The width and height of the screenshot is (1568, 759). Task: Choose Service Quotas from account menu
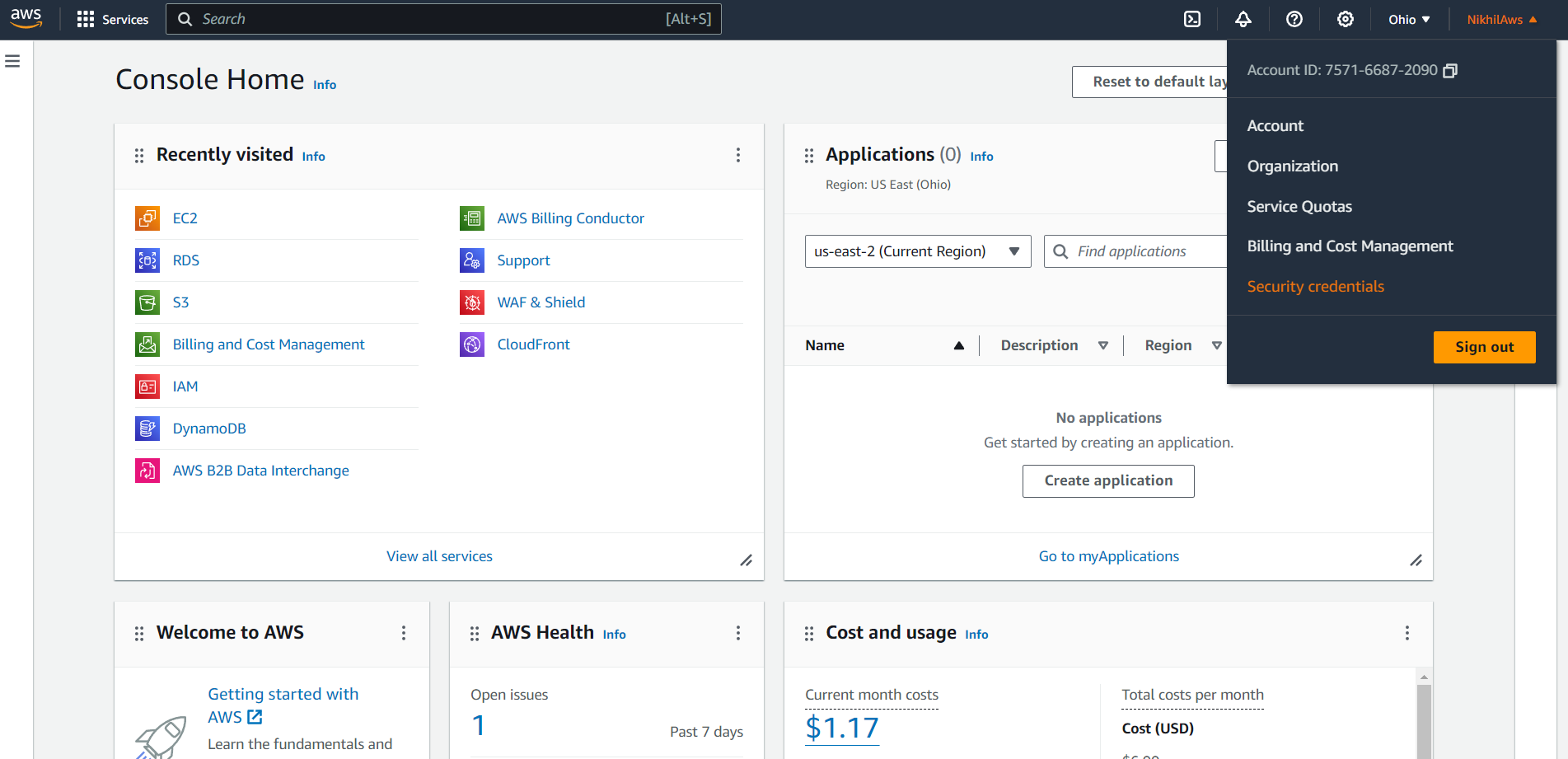point(1299,207)
